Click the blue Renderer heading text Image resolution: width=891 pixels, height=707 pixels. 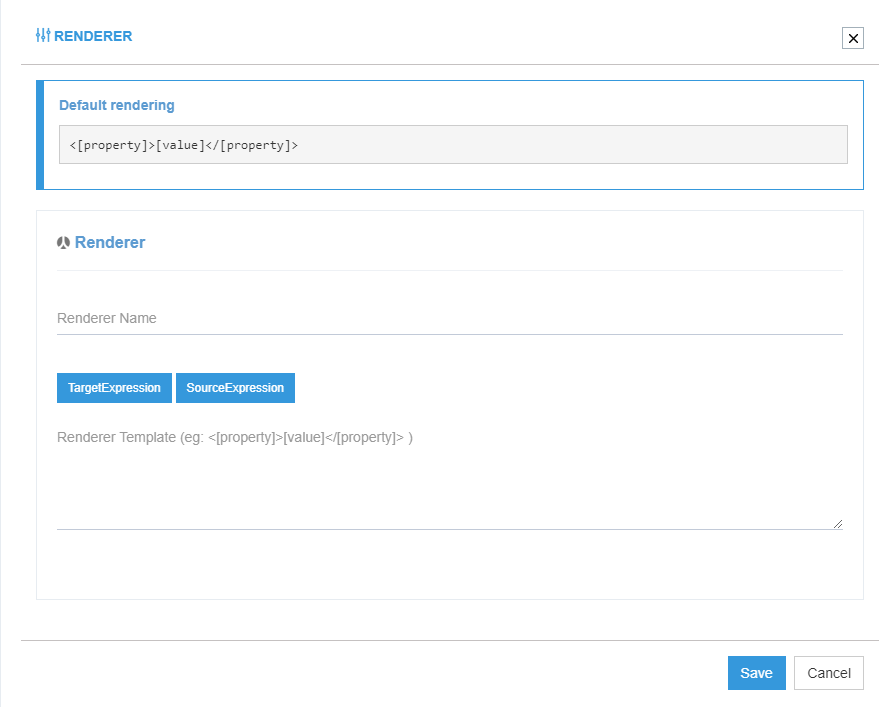[110, 242]
